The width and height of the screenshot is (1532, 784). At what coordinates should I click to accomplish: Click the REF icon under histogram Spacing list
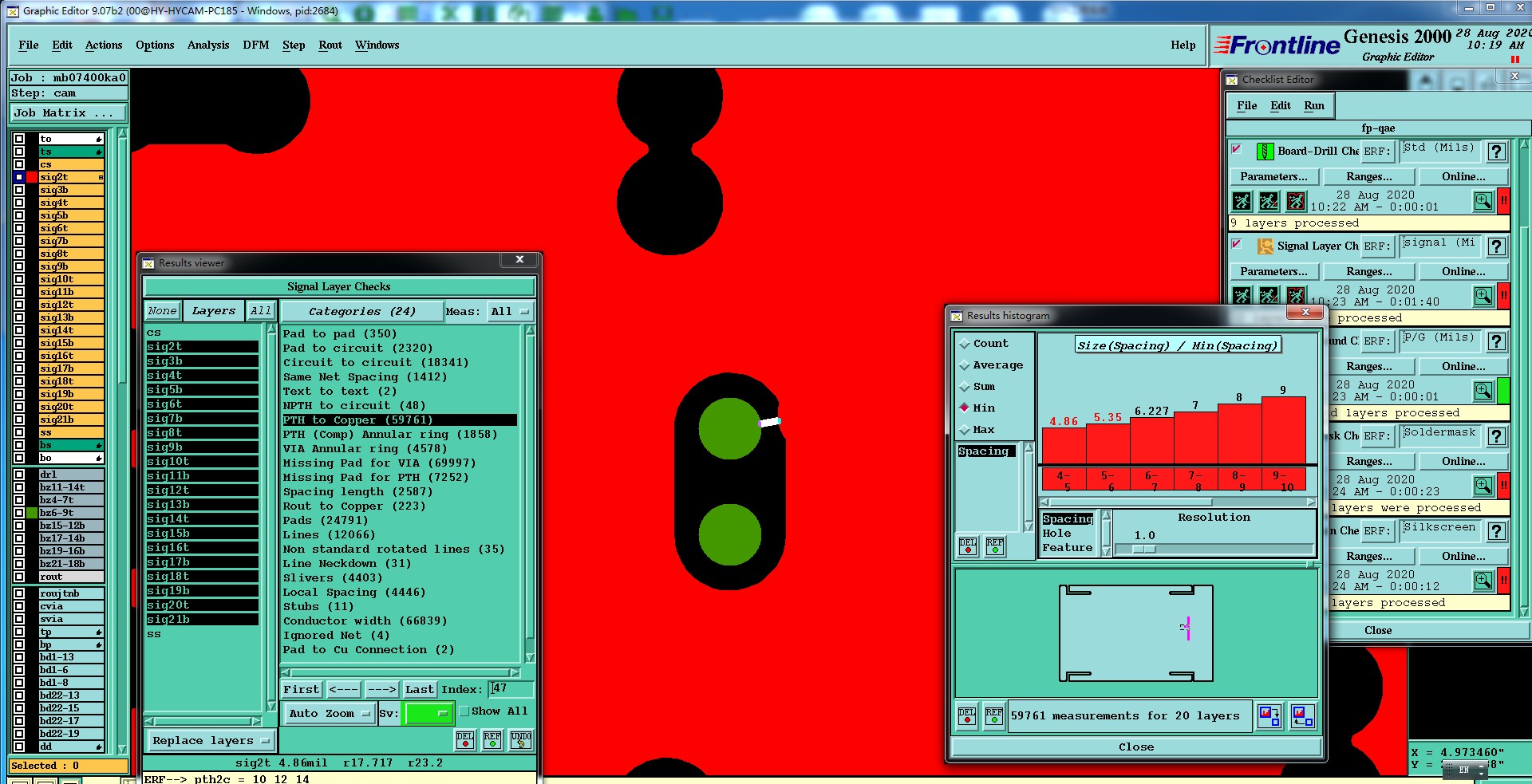(x=995, y=546)
